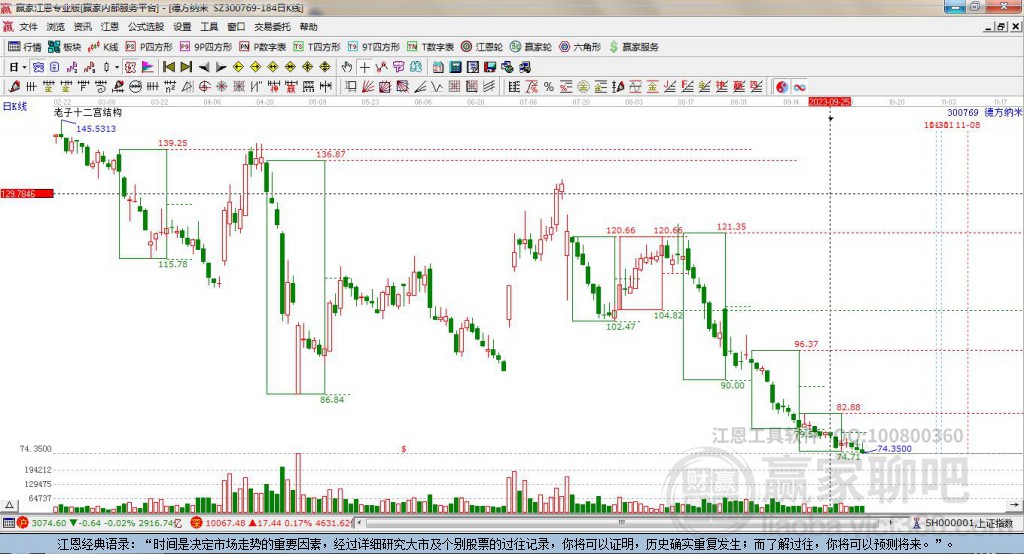The image size is (1024, 554).
Task: Click the percent sign tool icon
Action: [549, 86]
